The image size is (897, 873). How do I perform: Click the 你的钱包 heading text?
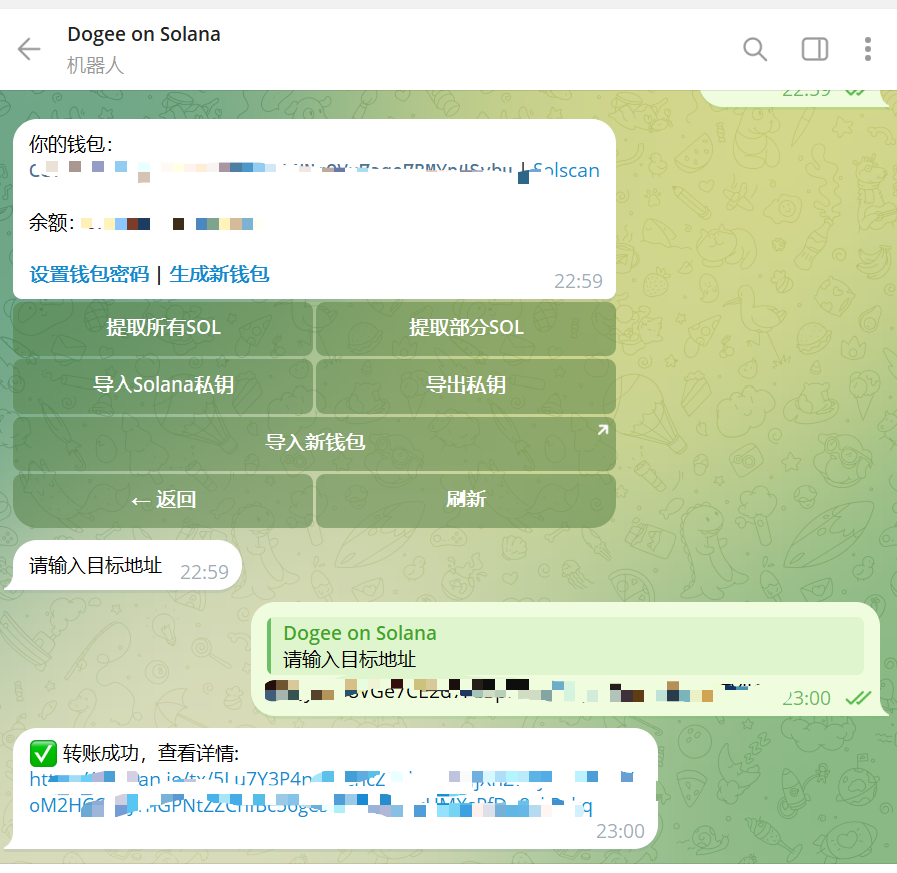point(71,144)
